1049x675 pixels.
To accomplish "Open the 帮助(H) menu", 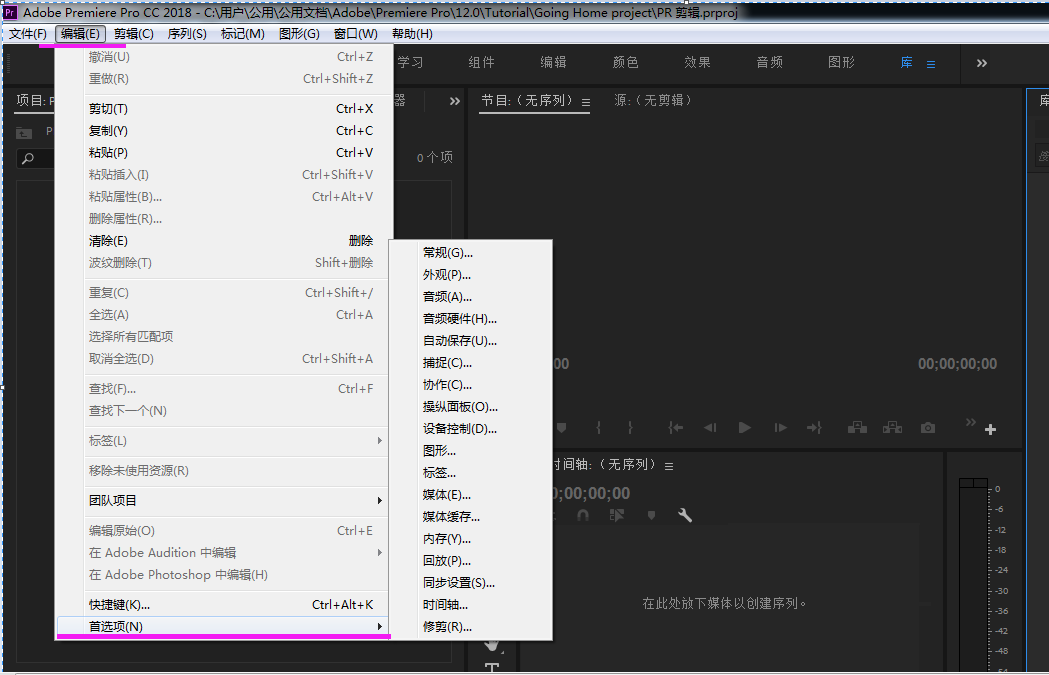I will pos(412,33).
